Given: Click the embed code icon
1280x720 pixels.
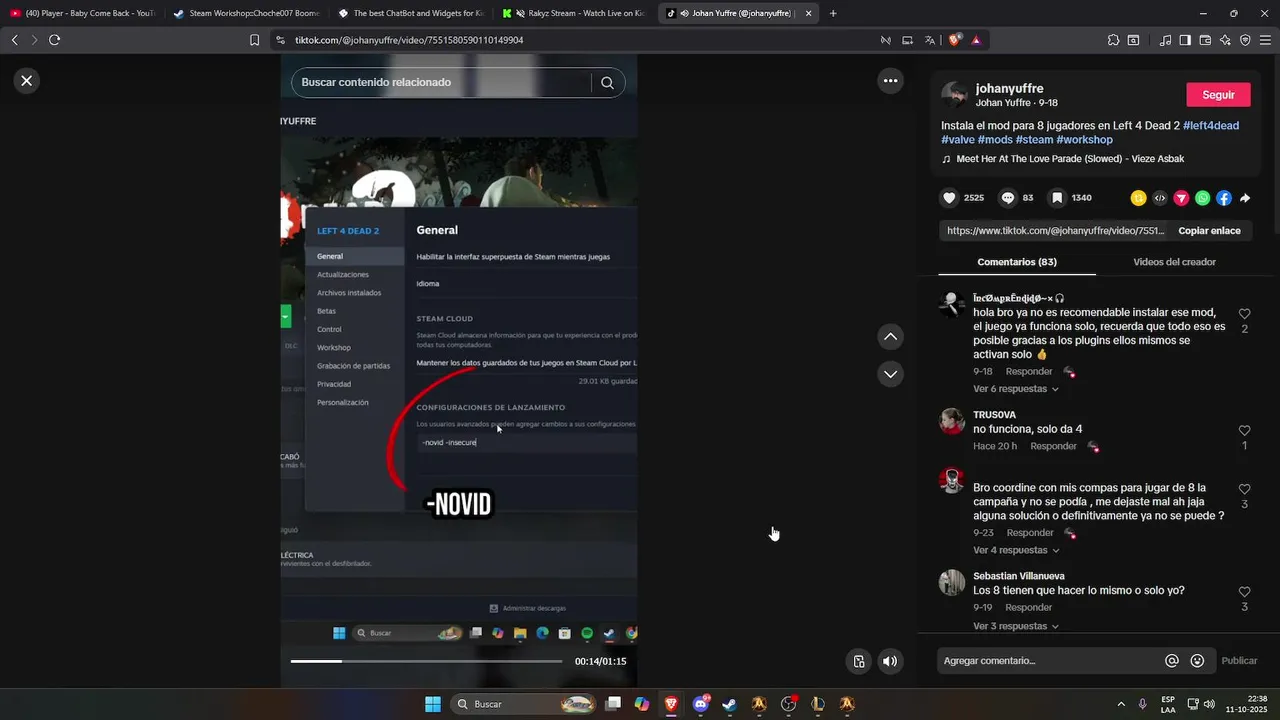Looking at the screenshot, I should 1160,198.
